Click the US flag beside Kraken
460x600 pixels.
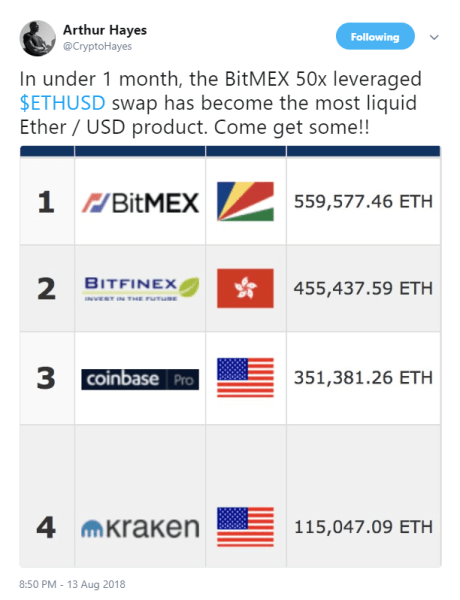tap(245, 527)
